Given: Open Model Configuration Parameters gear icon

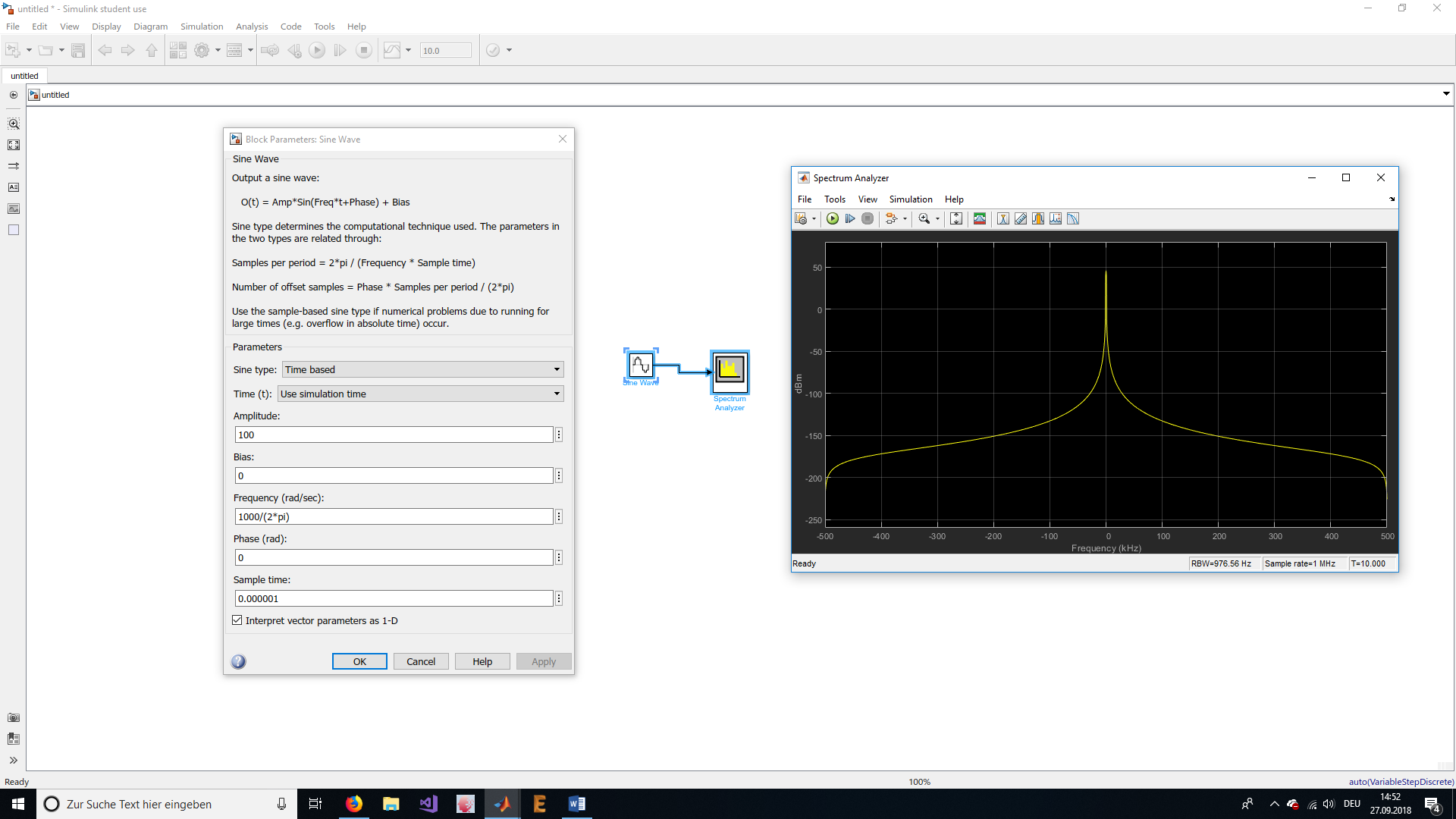Looking at the screenshot, I should [x=202, y=51].
